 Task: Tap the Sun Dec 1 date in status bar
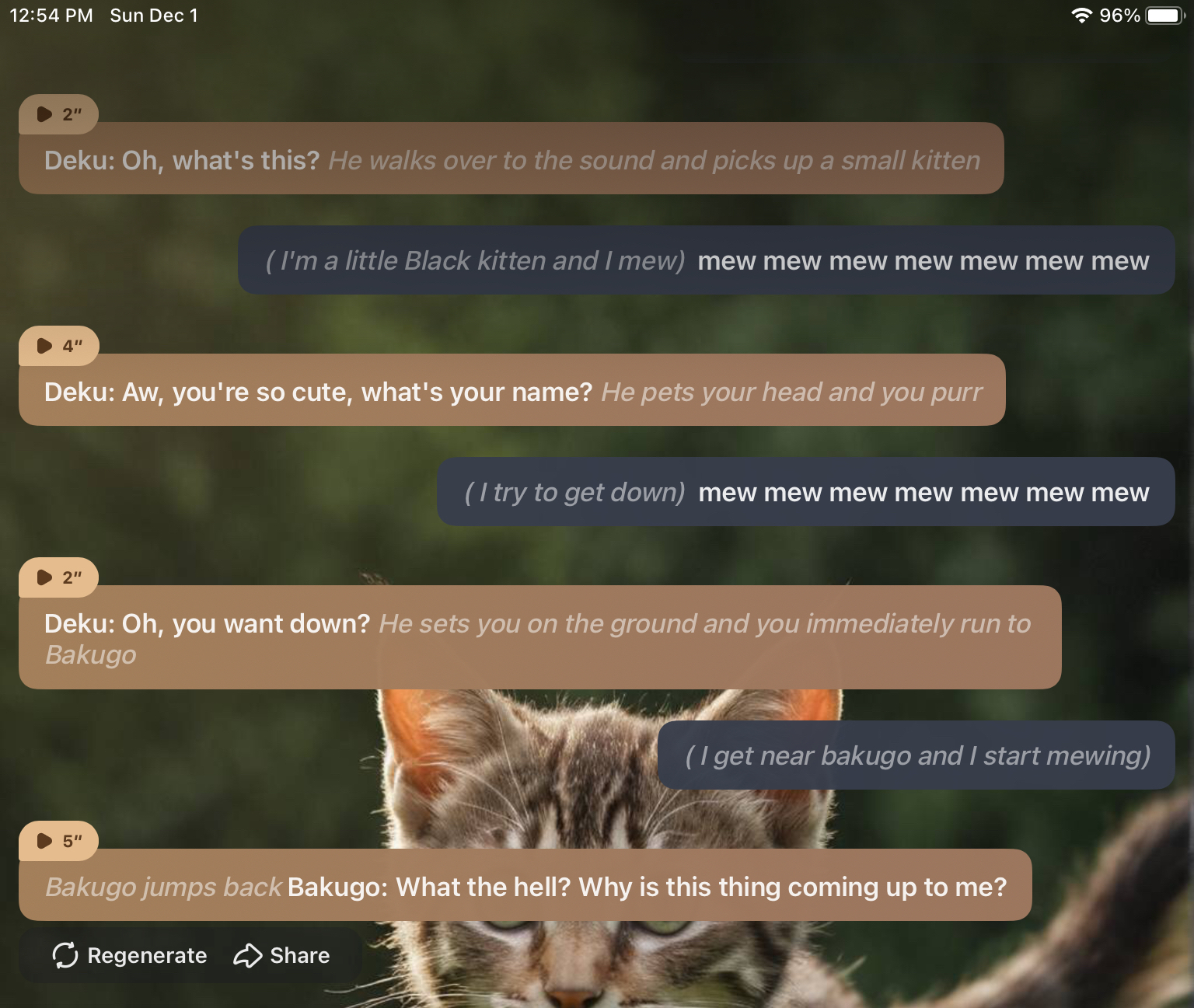coord(154,16)
